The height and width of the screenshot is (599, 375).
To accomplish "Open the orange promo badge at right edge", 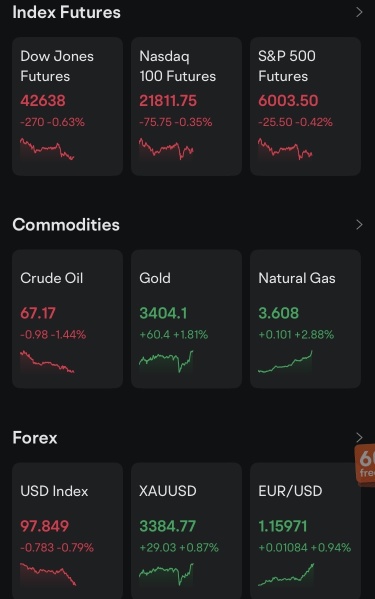I will click(365, 465).
